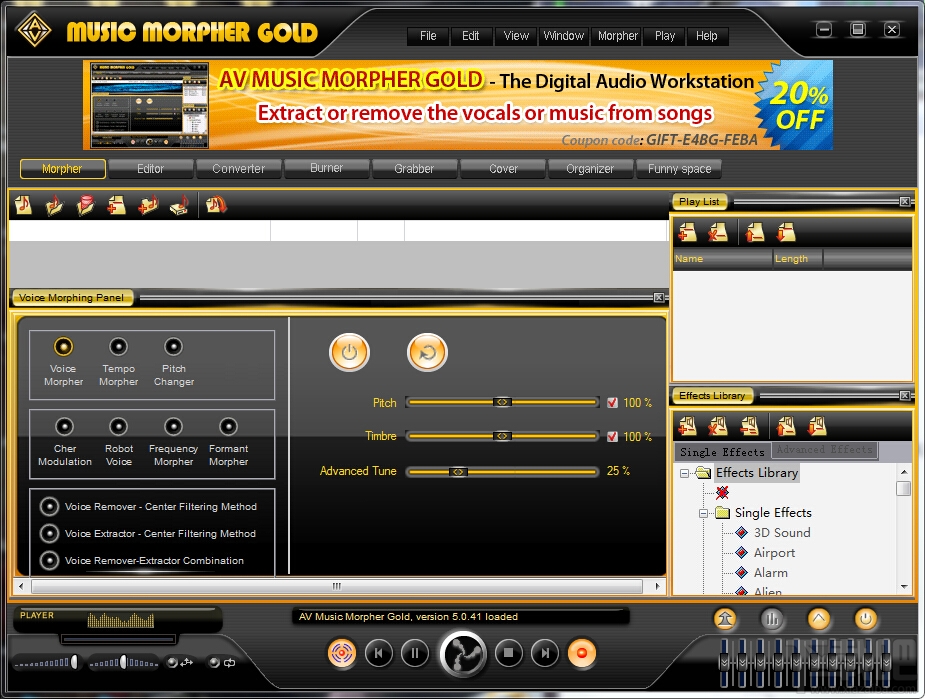Click the Advanced Tune slider handle
The width and height of the screenshot is (925, 699).
click(458, 472)
